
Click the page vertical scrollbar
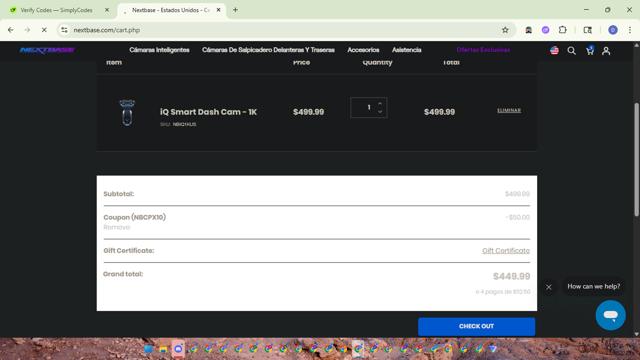[636, 159]
